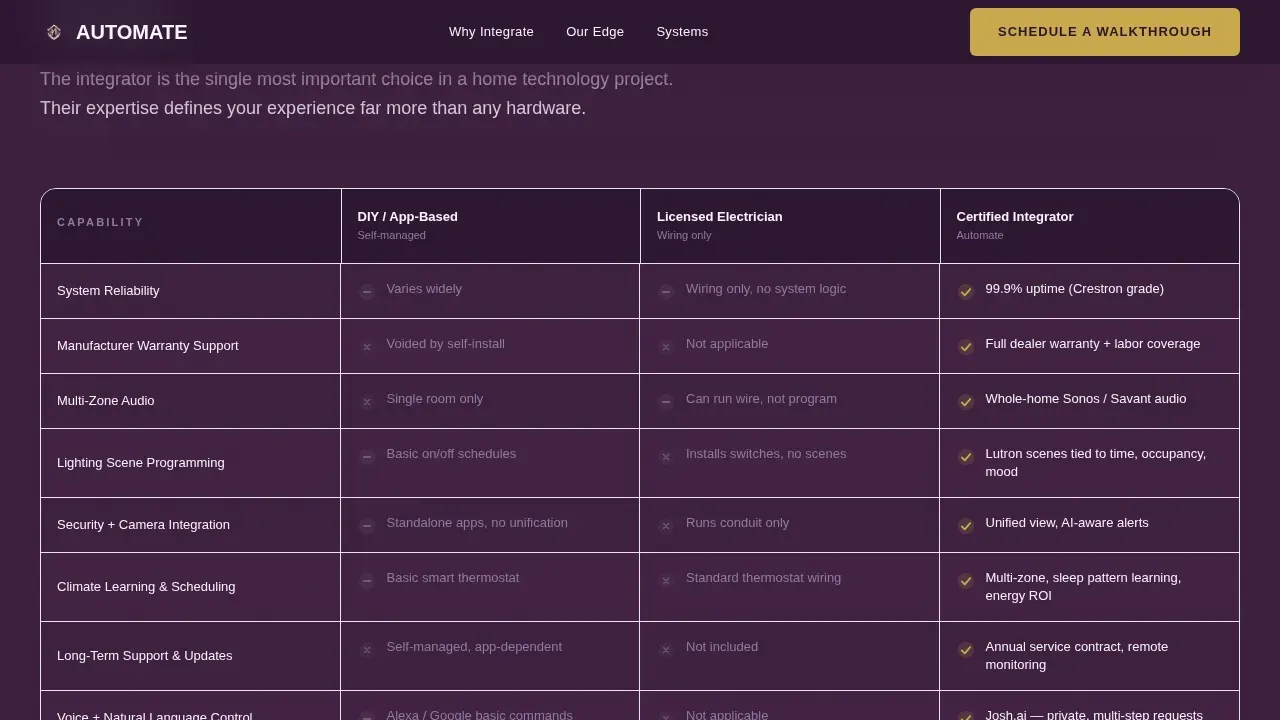
Task: Click the Automate logo icon
Action: 54,32
